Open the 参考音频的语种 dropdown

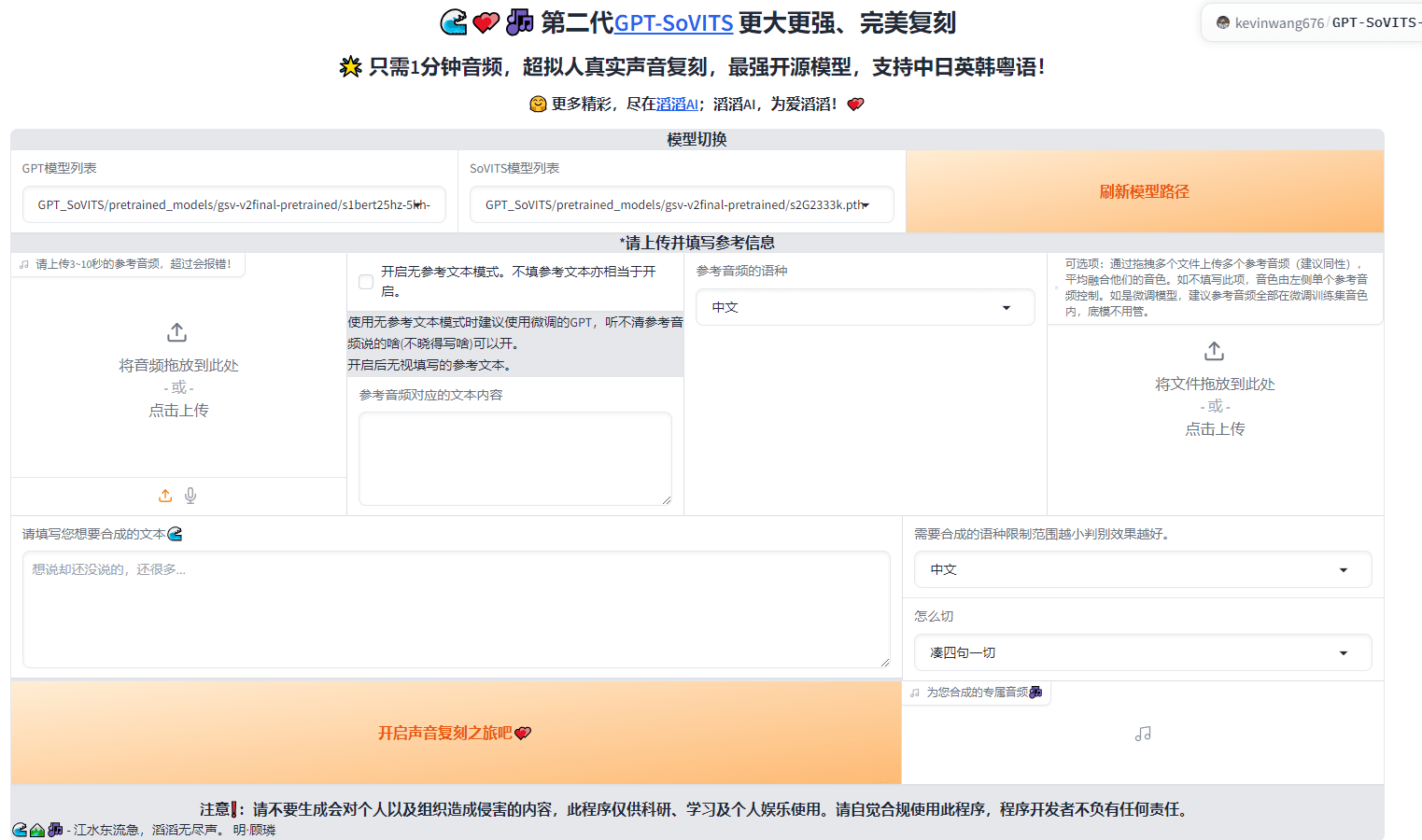pyautogui.click(x=865, y=306)
